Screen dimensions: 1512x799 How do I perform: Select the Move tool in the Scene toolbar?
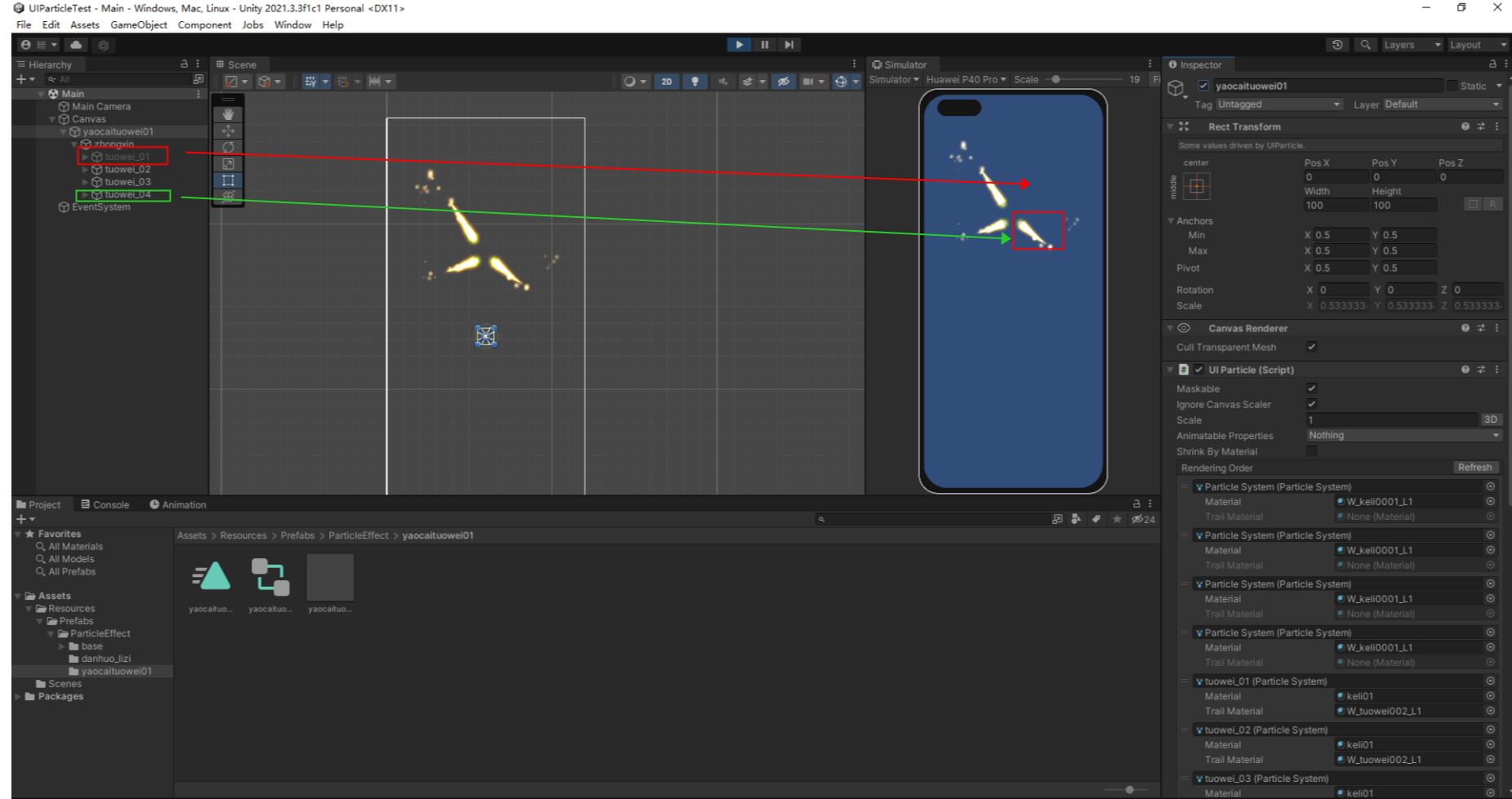click(x=229, y=129)
